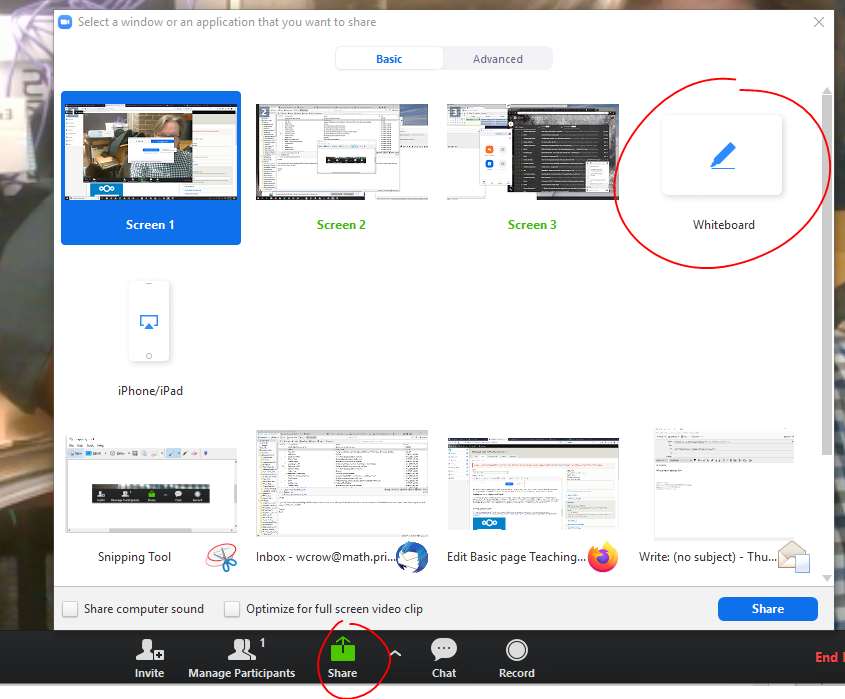Pick the Thunderbird Inbox window
Screen dimensions: 845x699
(341, 484)
